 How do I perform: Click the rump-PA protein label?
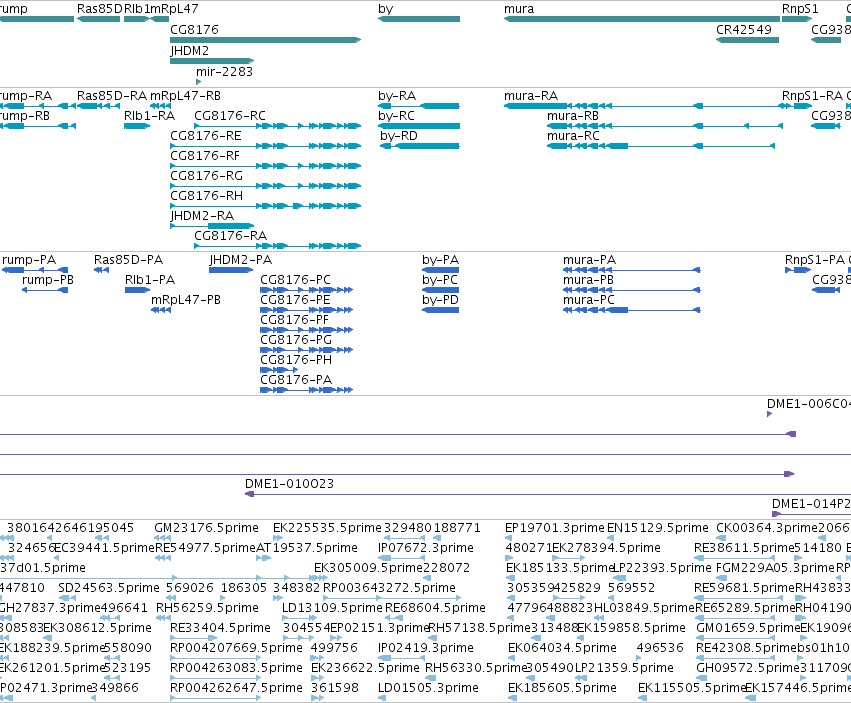coord(29,260)
